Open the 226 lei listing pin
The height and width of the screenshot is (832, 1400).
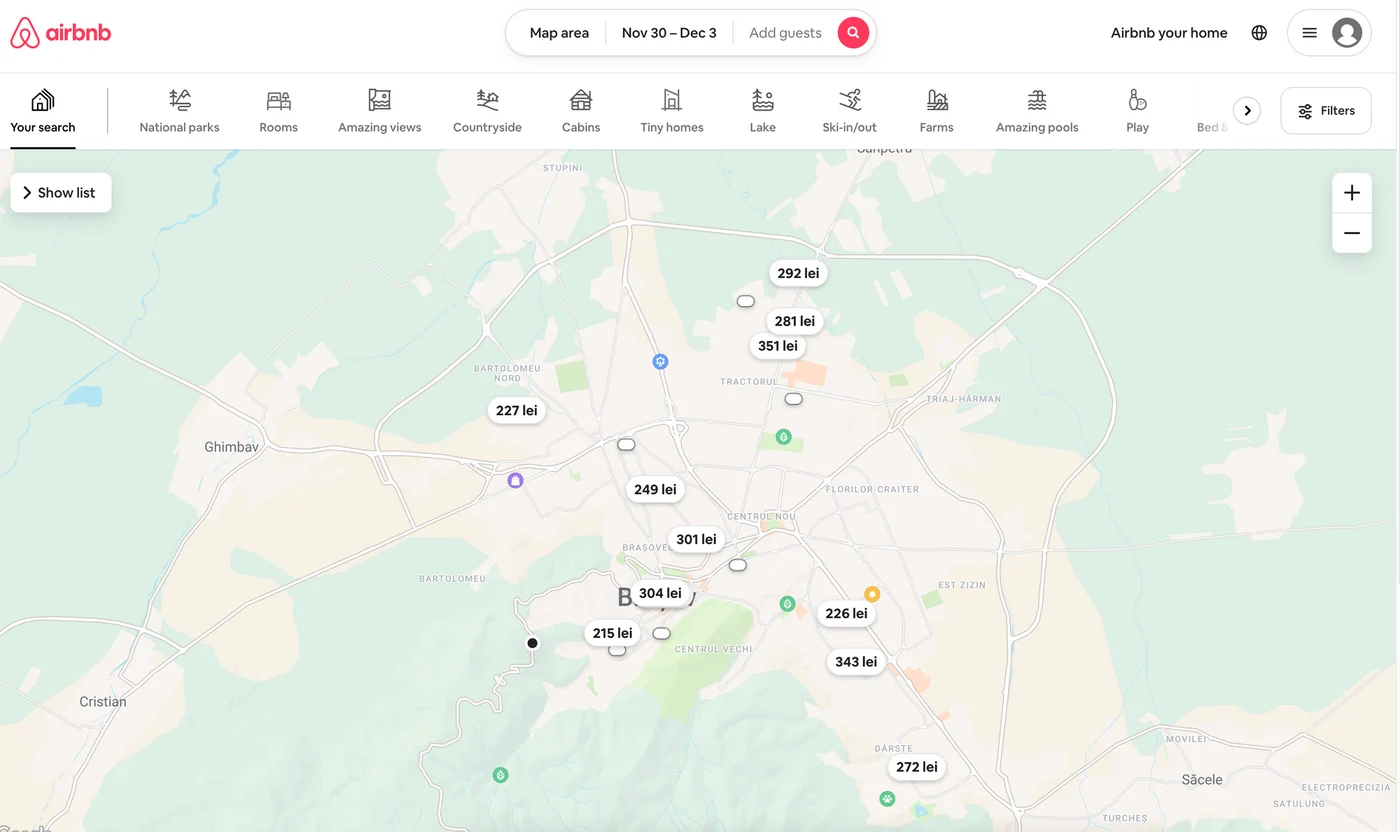(846, 613)
